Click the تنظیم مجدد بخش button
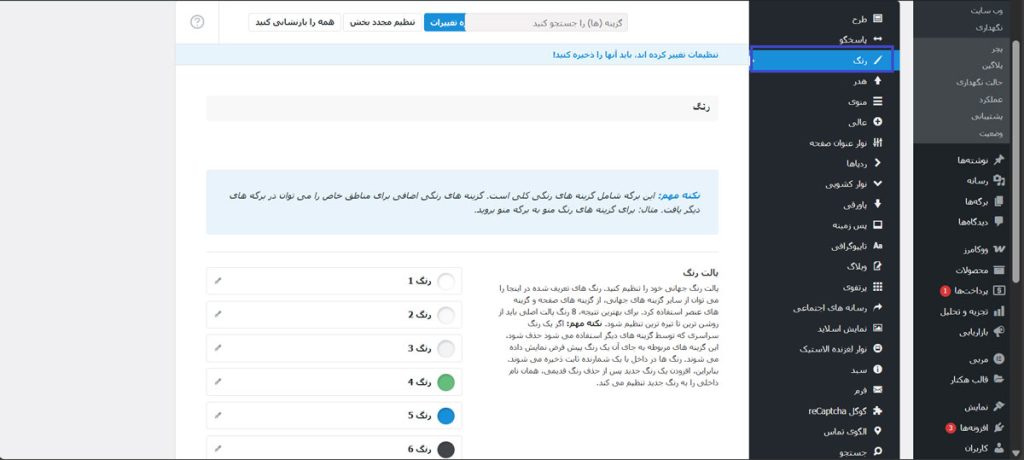 (382, 21)
